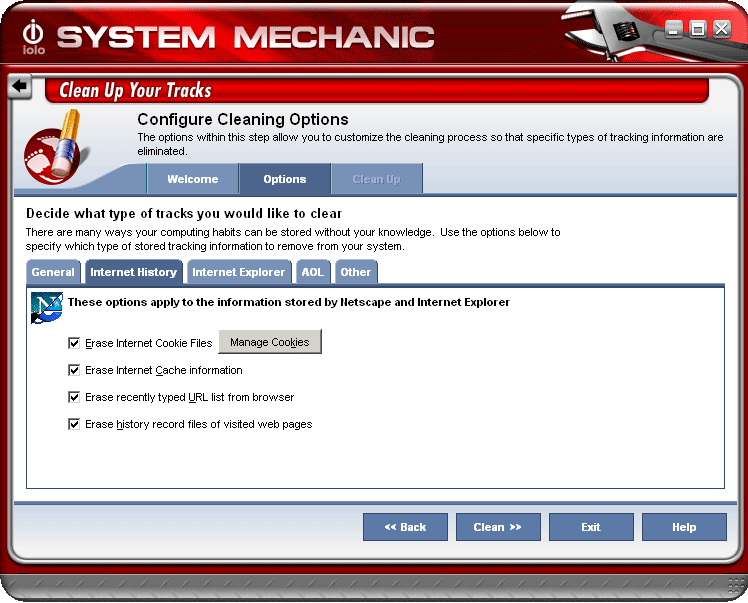Toggle Erase recently typed URL list checkbox
The width and height of the screenshot is (748, 603).
[x=74, y=397]
